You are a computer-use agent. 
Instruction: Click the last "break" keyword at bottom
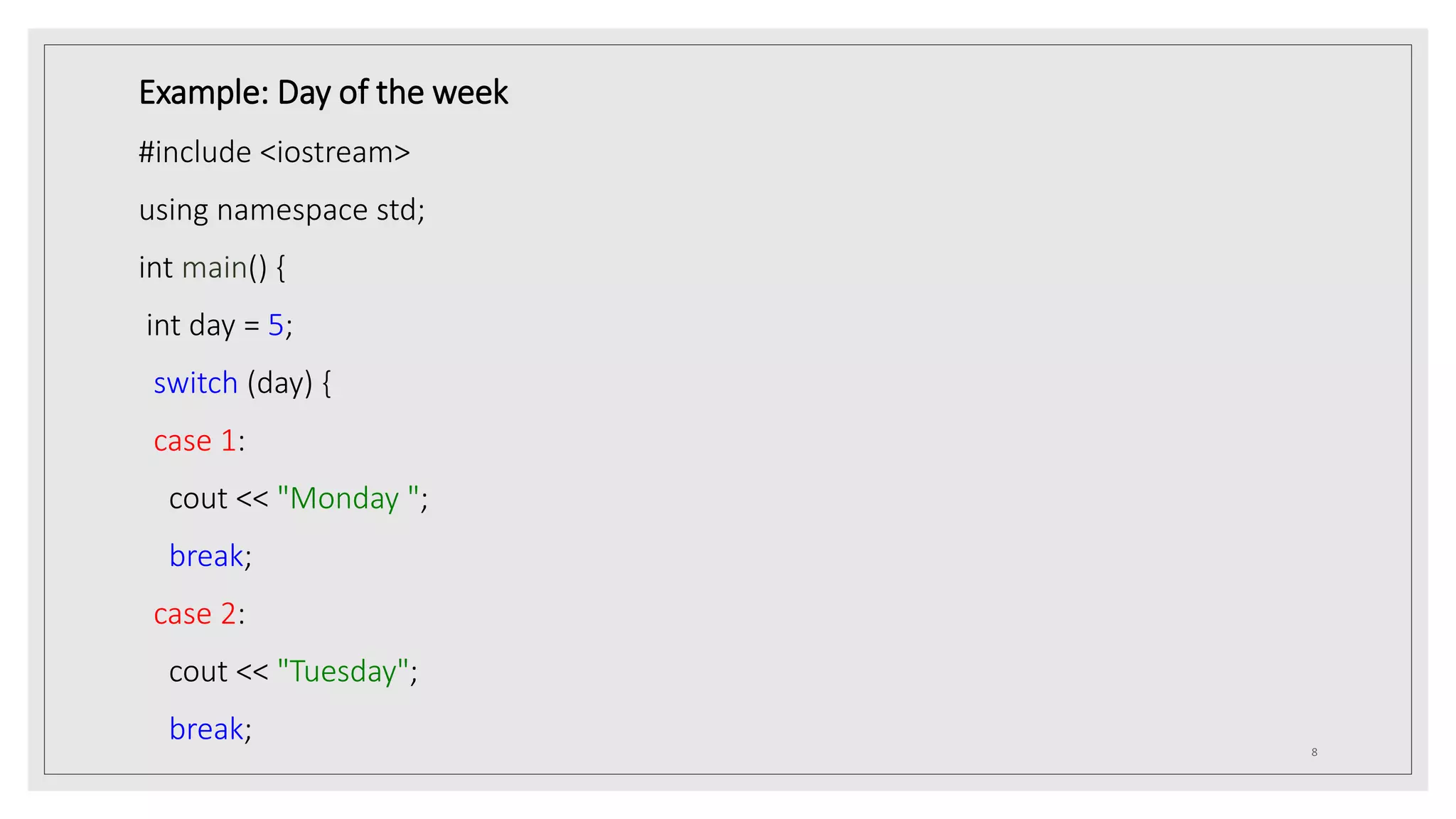(x=206, y=729)
